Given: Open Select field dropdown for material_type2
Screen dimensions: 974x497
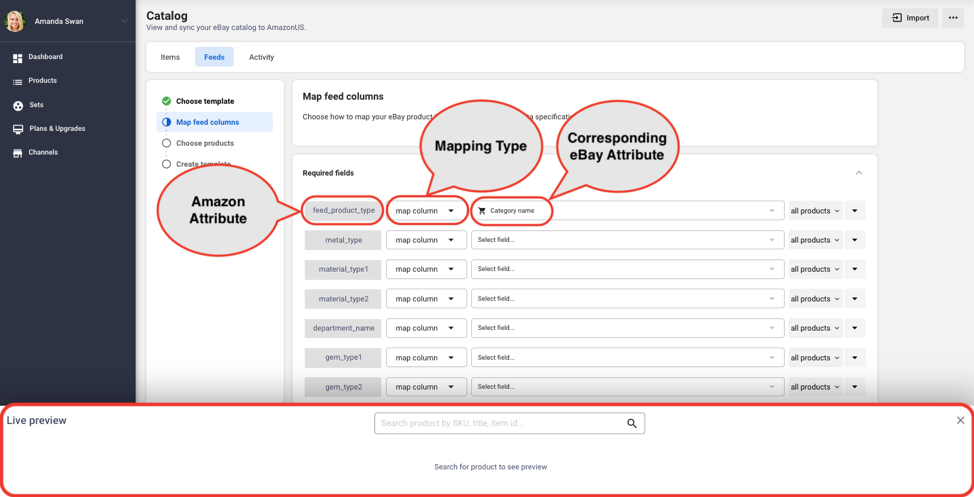Looking at the screenshot, I should [x=627, y=299].
